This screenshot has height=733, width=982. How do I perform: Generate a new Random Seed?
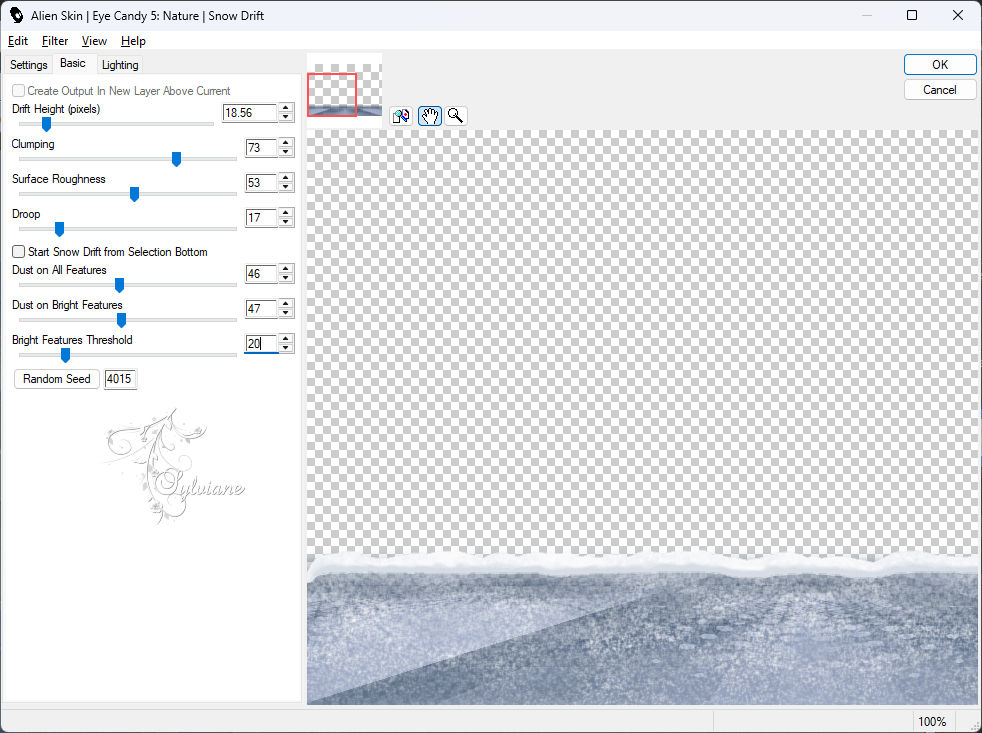(x=56, y=379)
